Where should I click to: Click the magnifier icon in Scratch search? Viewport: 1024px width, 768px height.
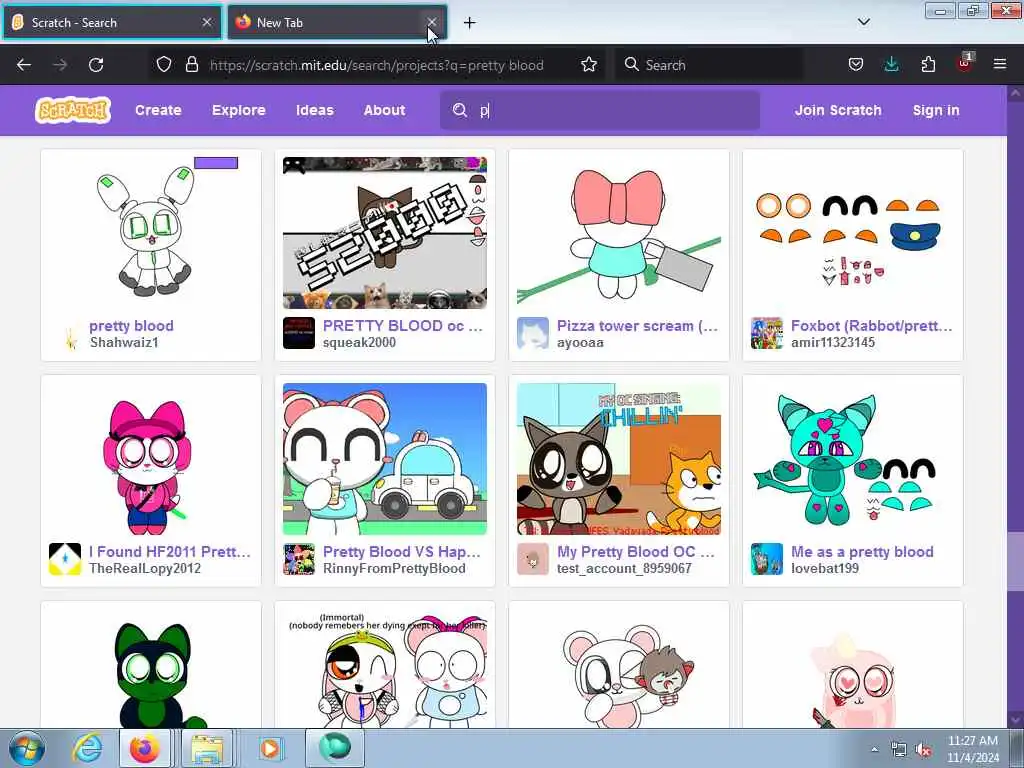(x=460, y=110)
